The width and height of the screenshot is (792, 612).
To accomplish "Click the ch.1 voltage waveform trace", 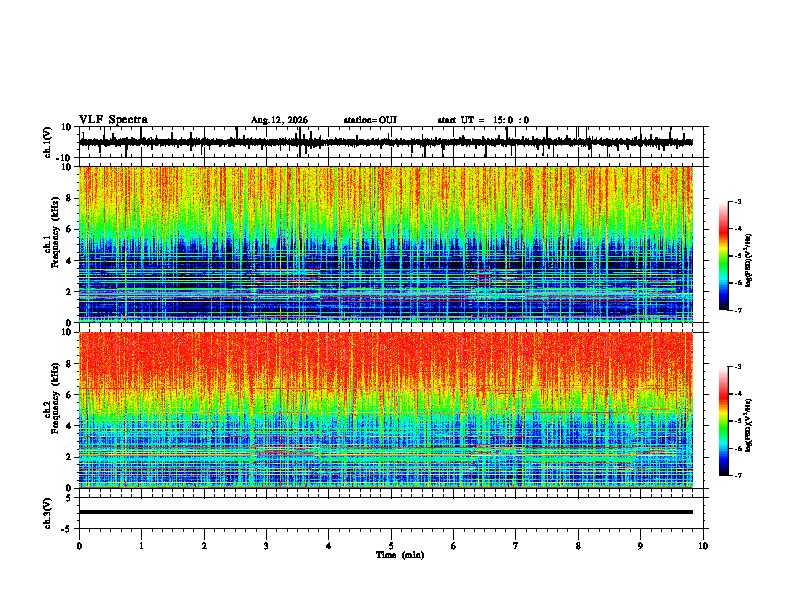I will [x=385, y=142].
